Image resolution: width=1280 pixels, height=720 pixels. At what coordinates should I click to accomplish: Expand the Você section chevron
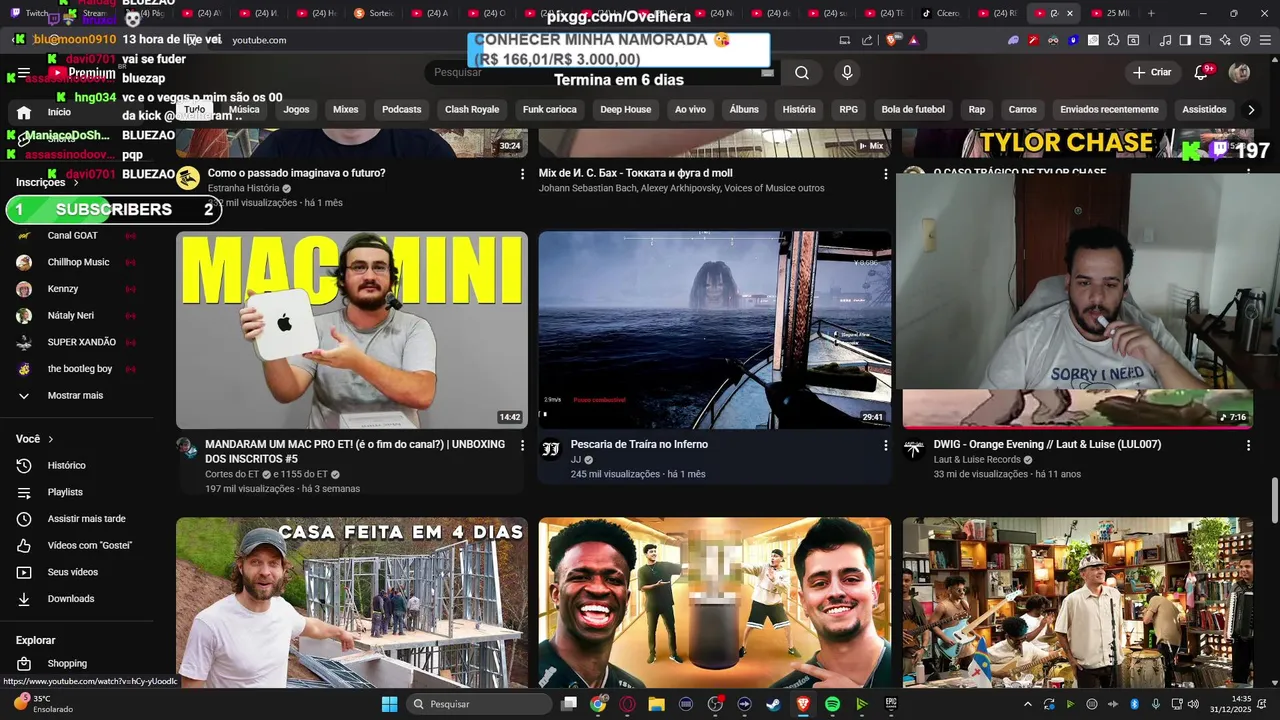tap(51, 439)
